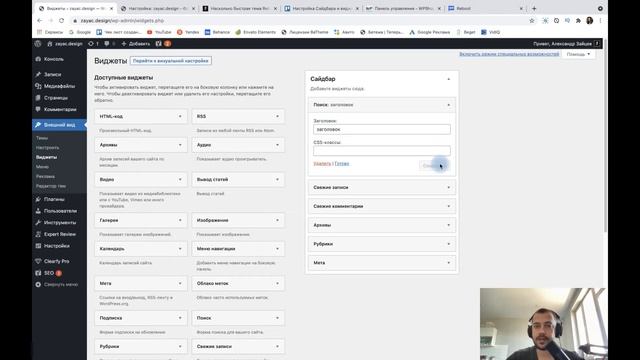Click Добавить in the admin bar

pos(136,44)
